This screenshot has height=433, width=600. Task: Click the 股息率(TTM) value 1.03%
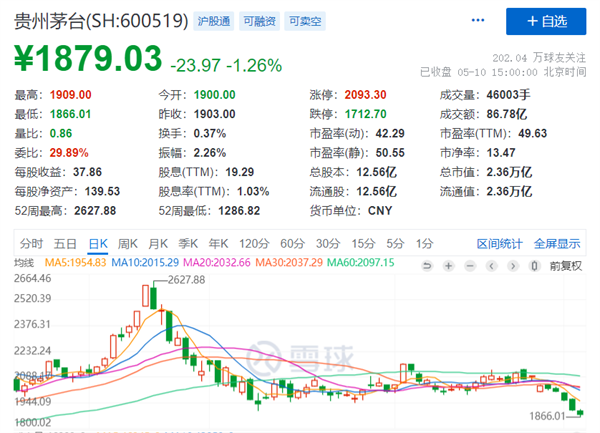tap(253, 191)
